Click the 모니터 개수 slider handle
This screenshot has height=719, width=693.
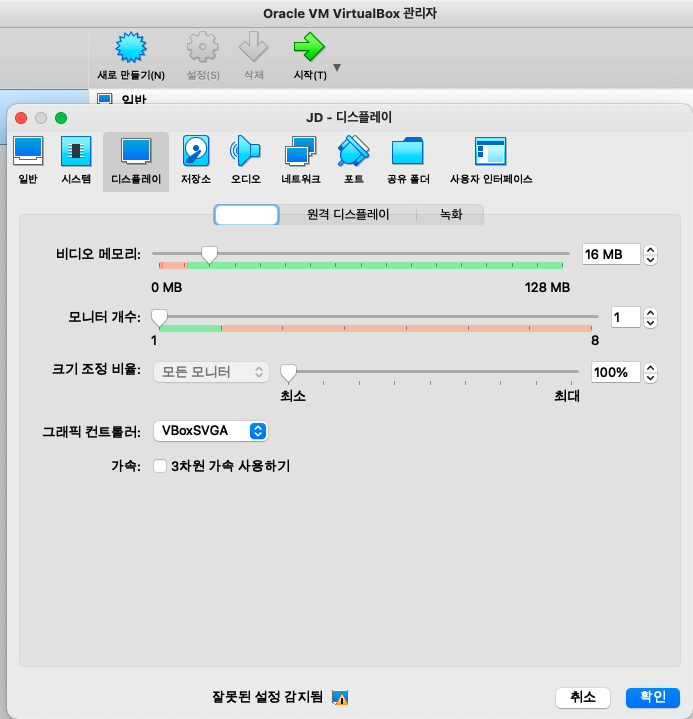pyautogui.click(x=159, y=318)
